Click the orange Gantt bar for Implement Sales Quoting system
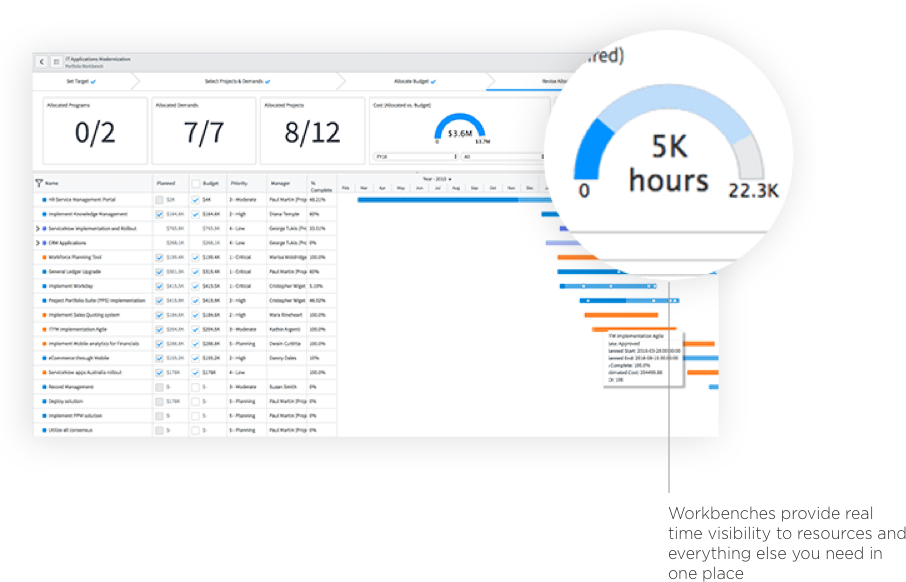 point(621,315)
